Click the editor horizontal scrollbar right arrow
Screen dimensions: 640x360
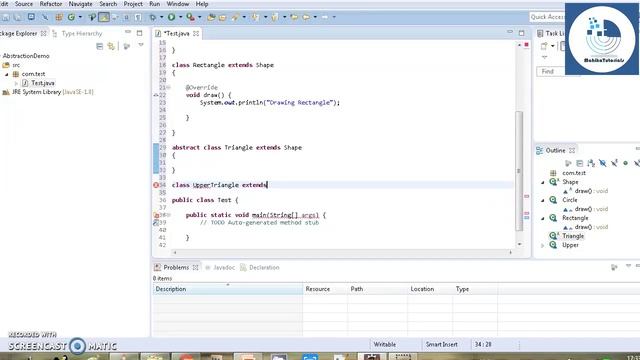point(510,253)
